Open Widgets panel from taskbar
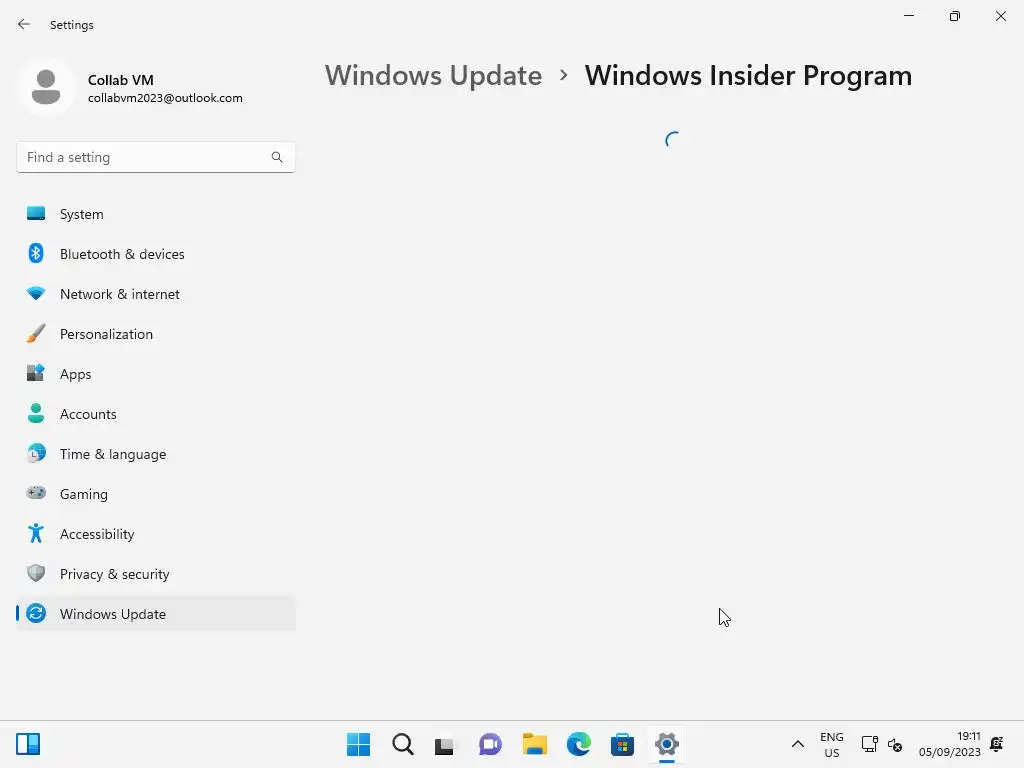Viewport: 1024px width, 768px height. [28, 744]
